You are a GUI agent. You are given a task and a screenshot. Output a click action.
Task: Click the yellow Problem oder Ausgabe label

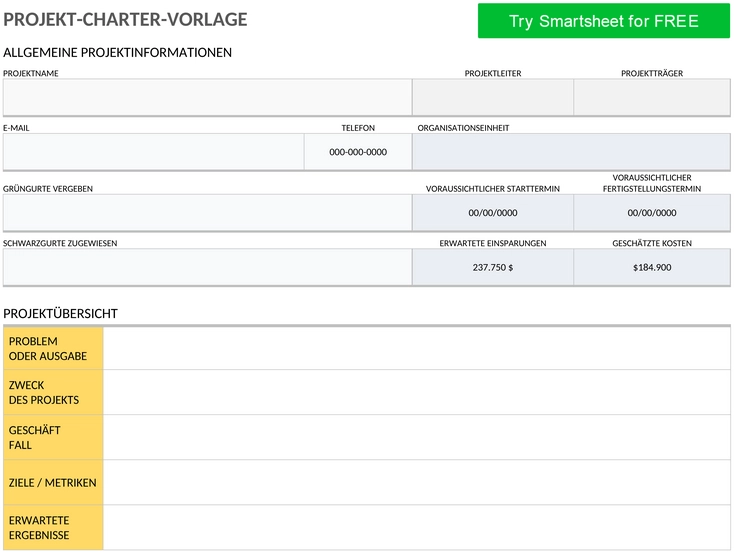pyautogui.click(x=53, y=348)
